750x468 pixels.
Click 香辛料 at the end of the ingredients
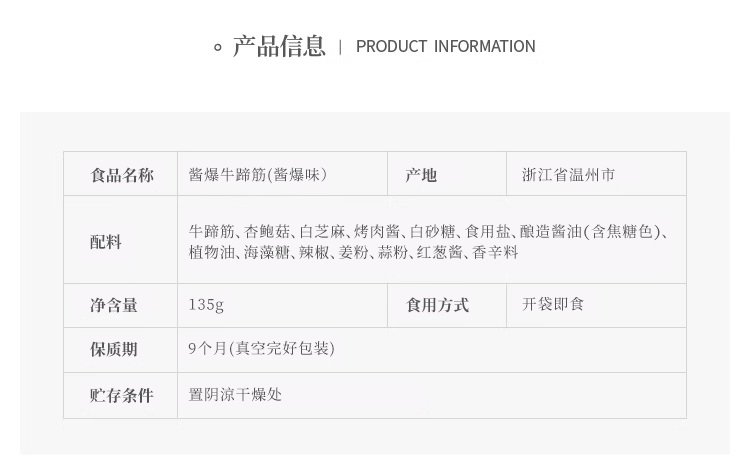496,253
